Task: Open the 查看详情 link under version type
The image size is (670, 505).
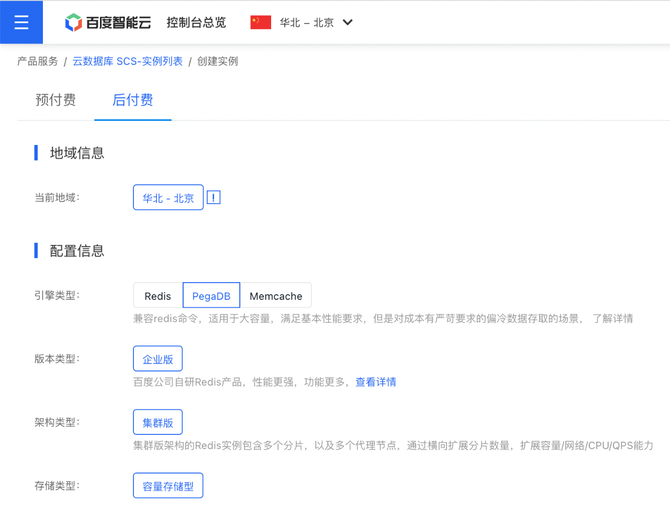Action: point(376,382)
